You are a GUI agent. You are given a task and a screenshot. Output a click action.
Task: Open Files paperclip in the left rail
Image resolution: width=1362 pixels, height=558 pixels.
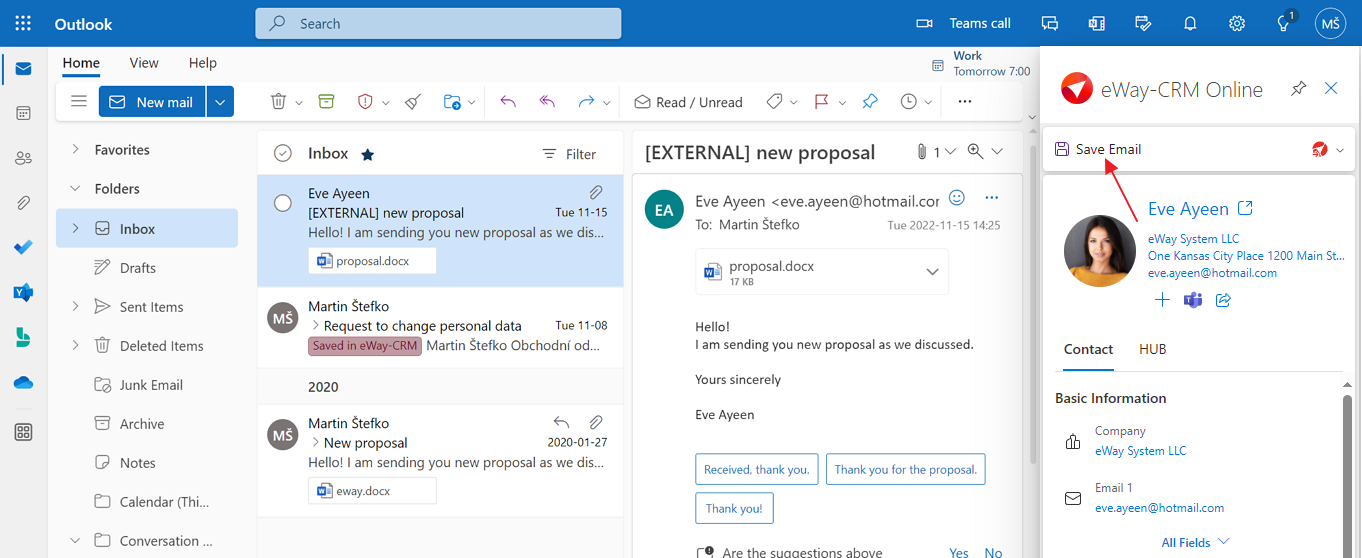23,202
